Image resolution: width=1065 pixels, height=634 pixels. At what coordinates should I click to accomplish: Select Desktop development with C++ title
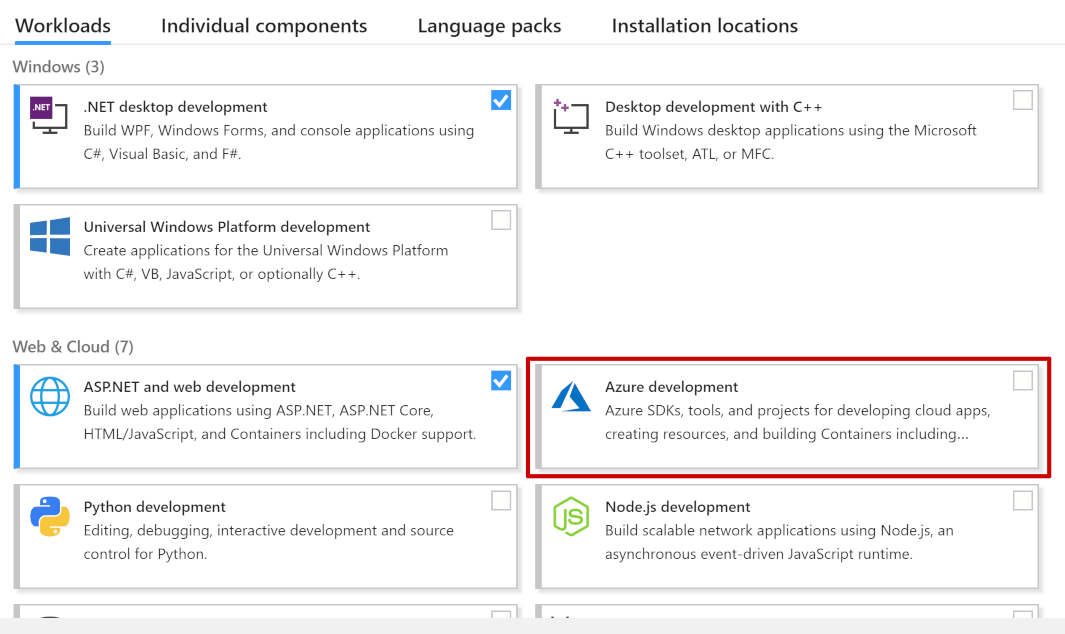tap(713, 107)
